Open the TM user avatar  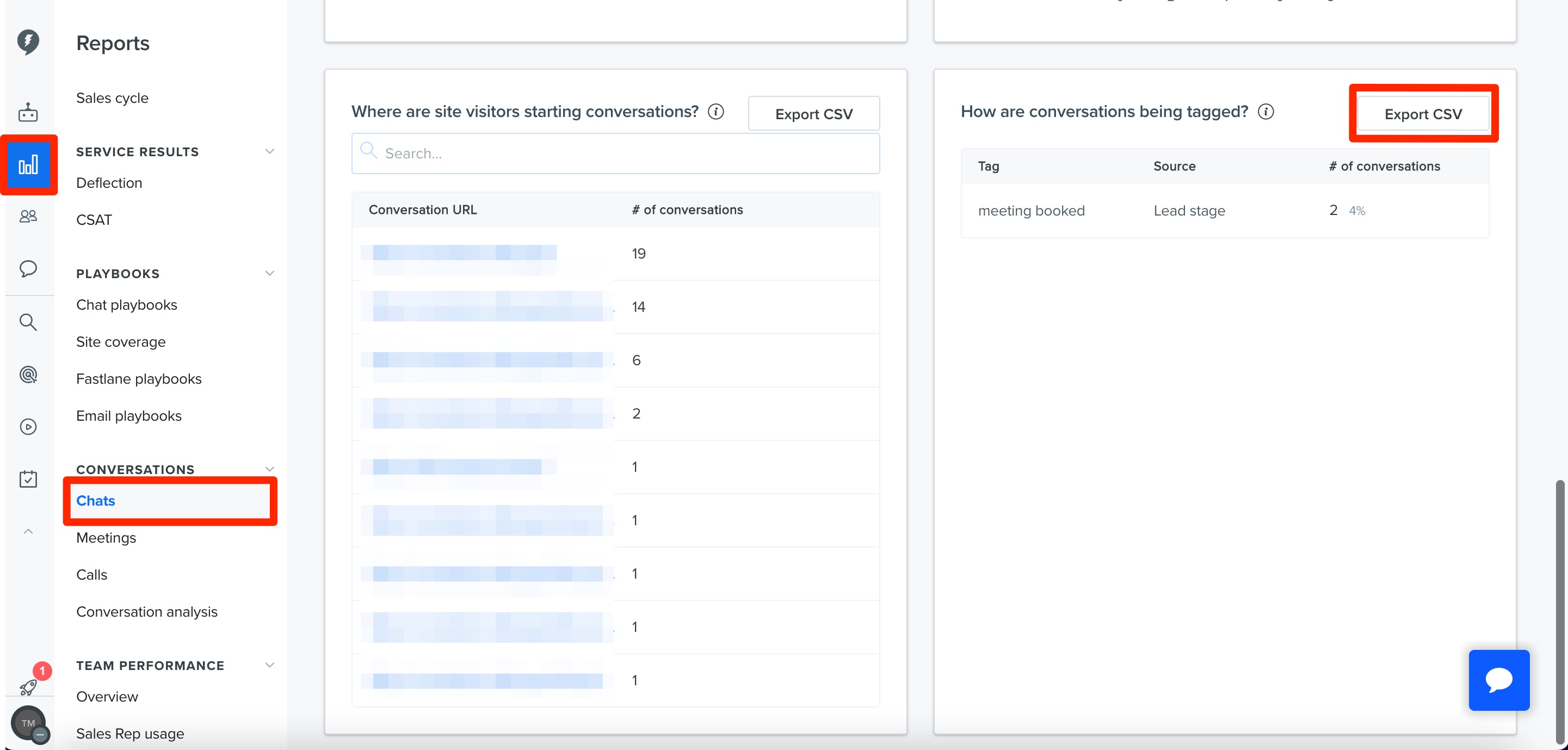coord(28,724)
